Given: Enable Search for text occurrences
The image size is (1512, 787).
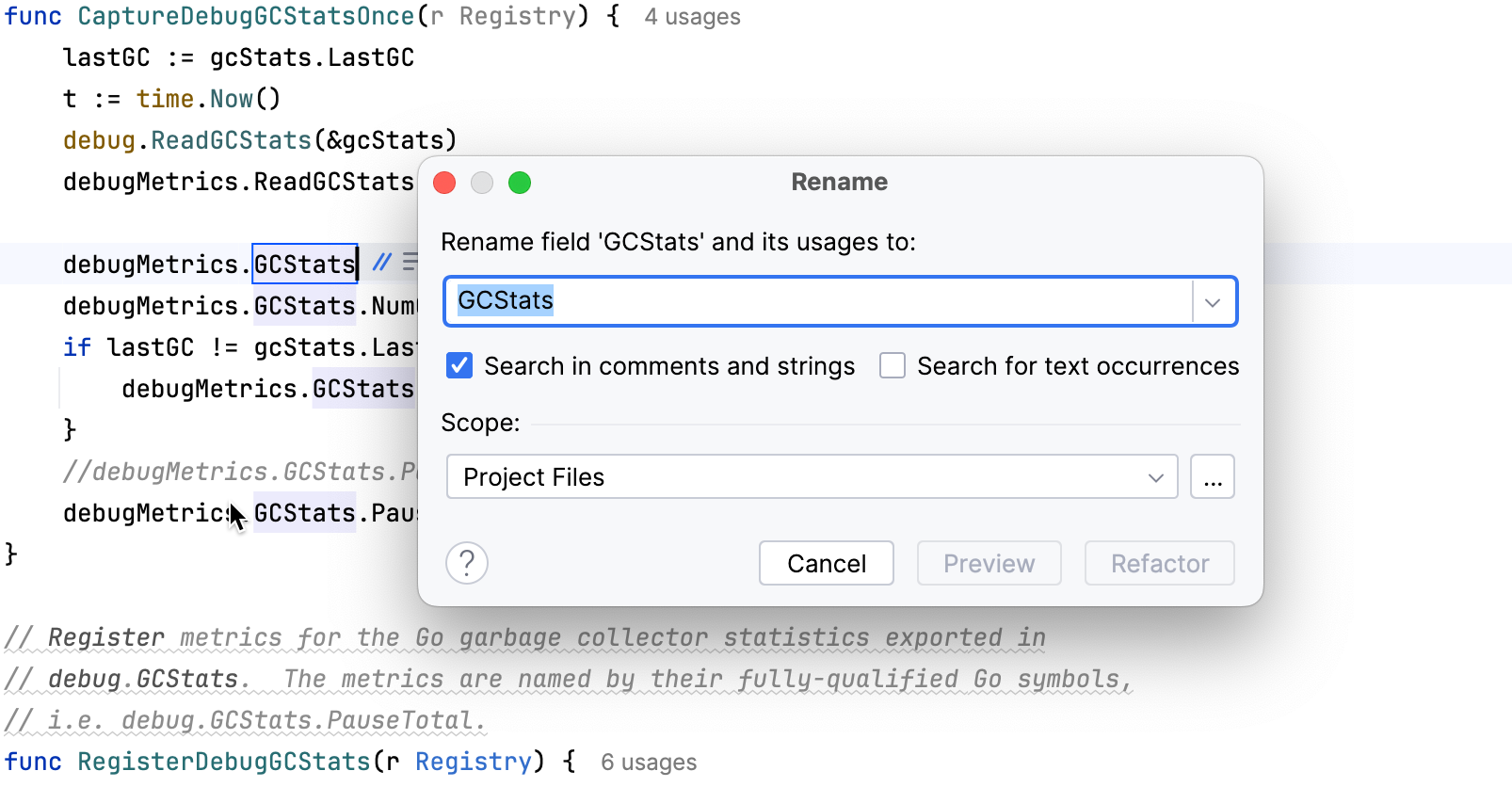Looking at the screenshot, I should click(x=893, y=366).
